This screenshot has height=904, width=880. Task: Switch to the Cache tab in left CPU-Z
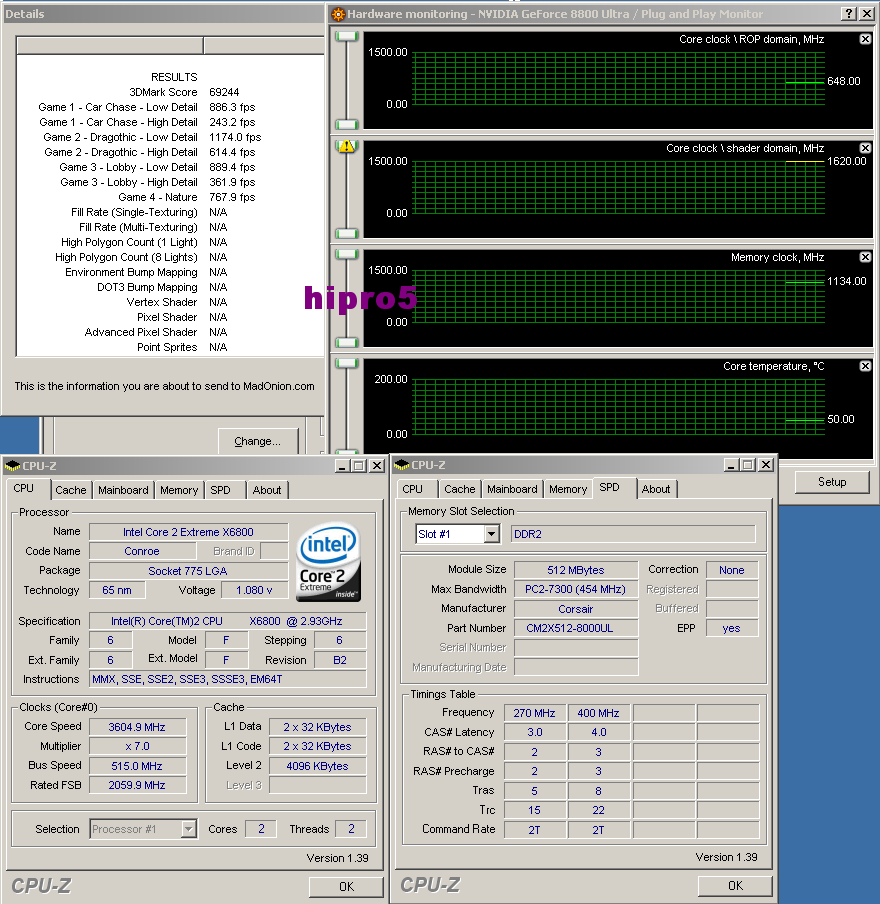tap(71, 489)
